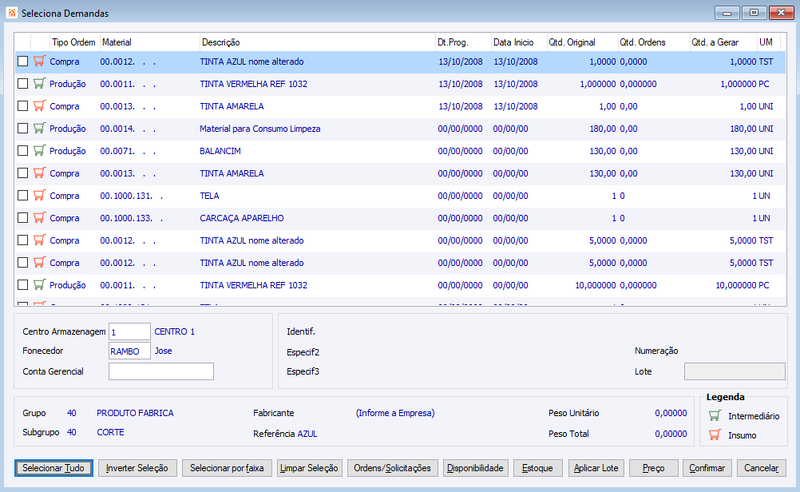
Task: Click the greyed Lote field
Action: (734, 372)
